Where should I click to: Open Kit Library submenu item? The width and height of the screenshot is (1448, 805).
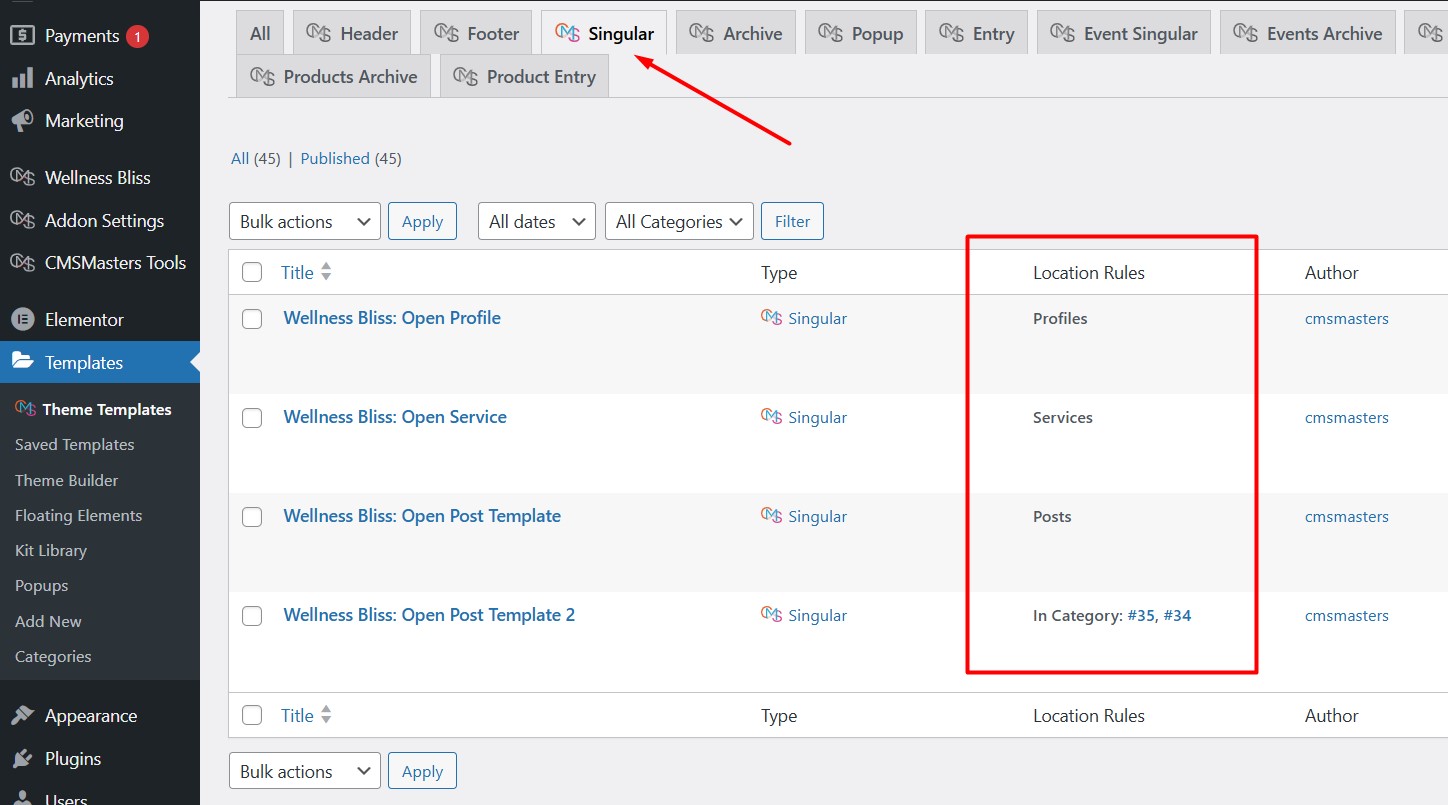pos(51,550)
